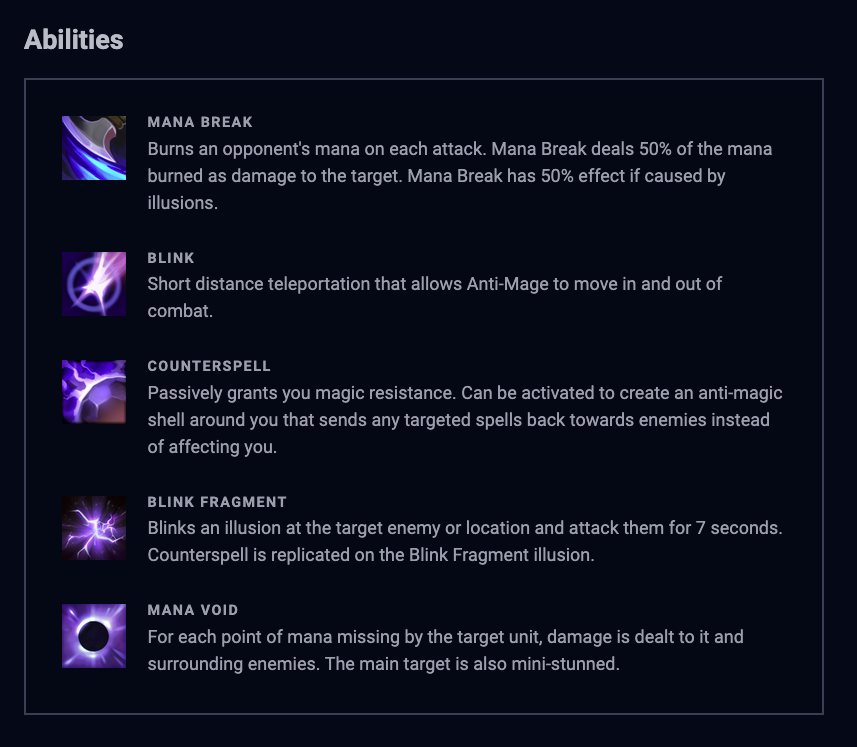This screenshot has height=747, width=857.
Task: Click the MANA BREAK title
Action: 200,122
